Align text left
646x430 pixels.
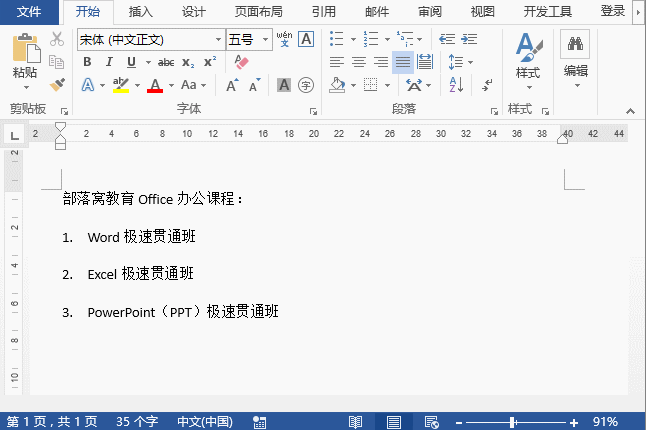[x=337, y=62]
